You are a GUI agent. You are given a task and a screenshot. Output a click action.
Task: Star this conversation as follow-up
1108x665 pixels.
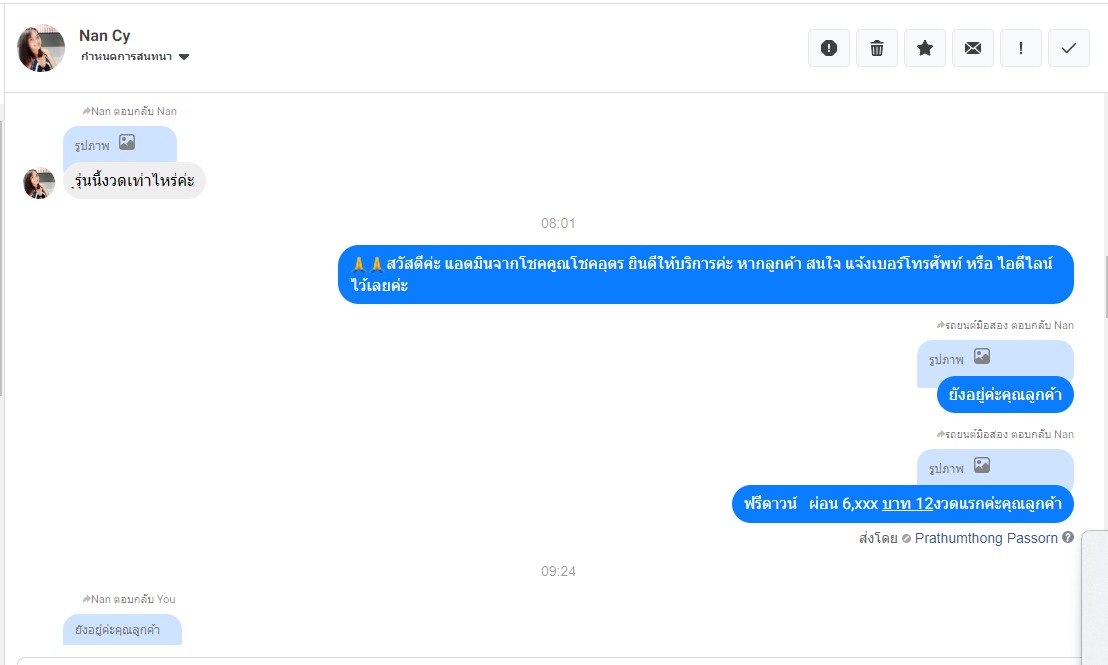tap(925, 48)
